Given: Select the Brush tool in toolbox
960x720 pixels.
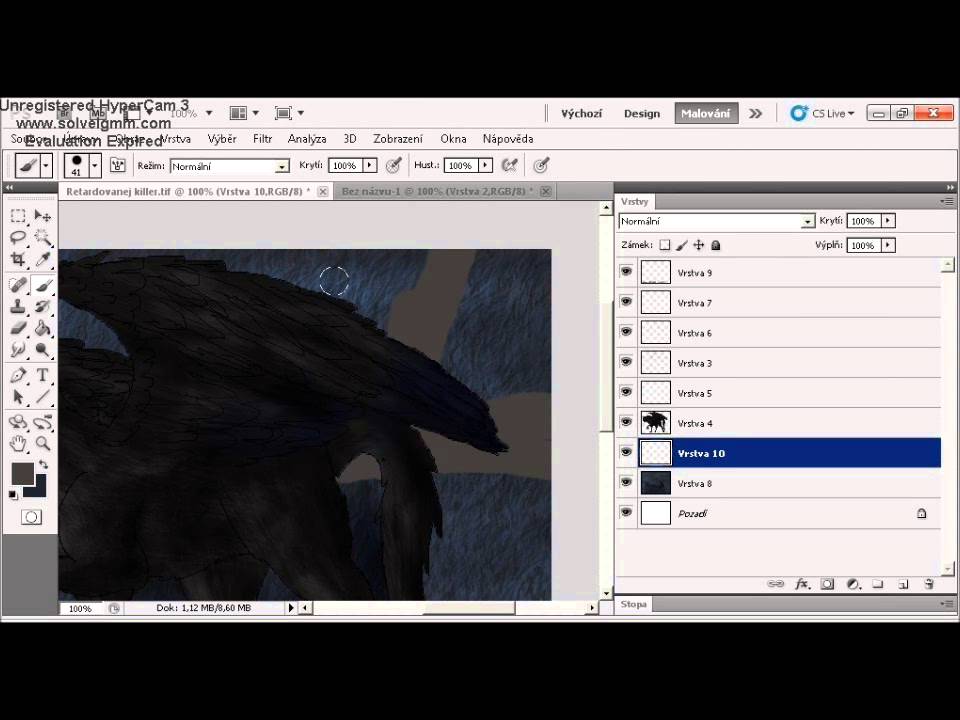Looking at the screenshot, I should [x=42, y=285].
